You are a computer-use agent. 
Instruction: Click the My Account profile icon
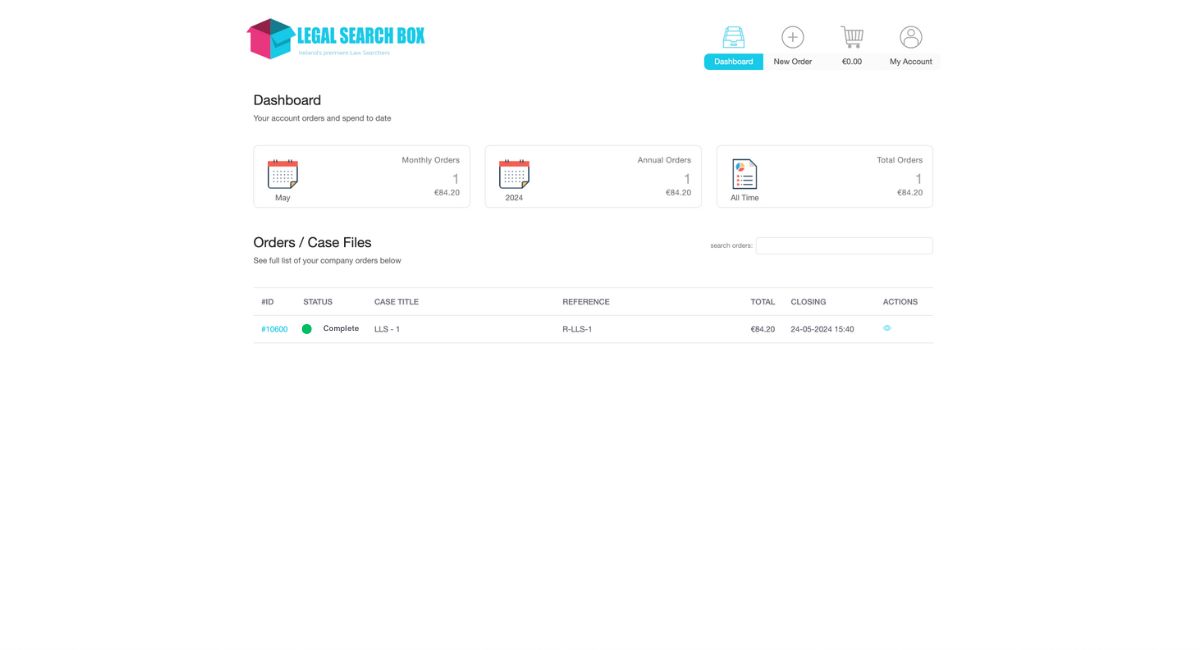point(911,38)
